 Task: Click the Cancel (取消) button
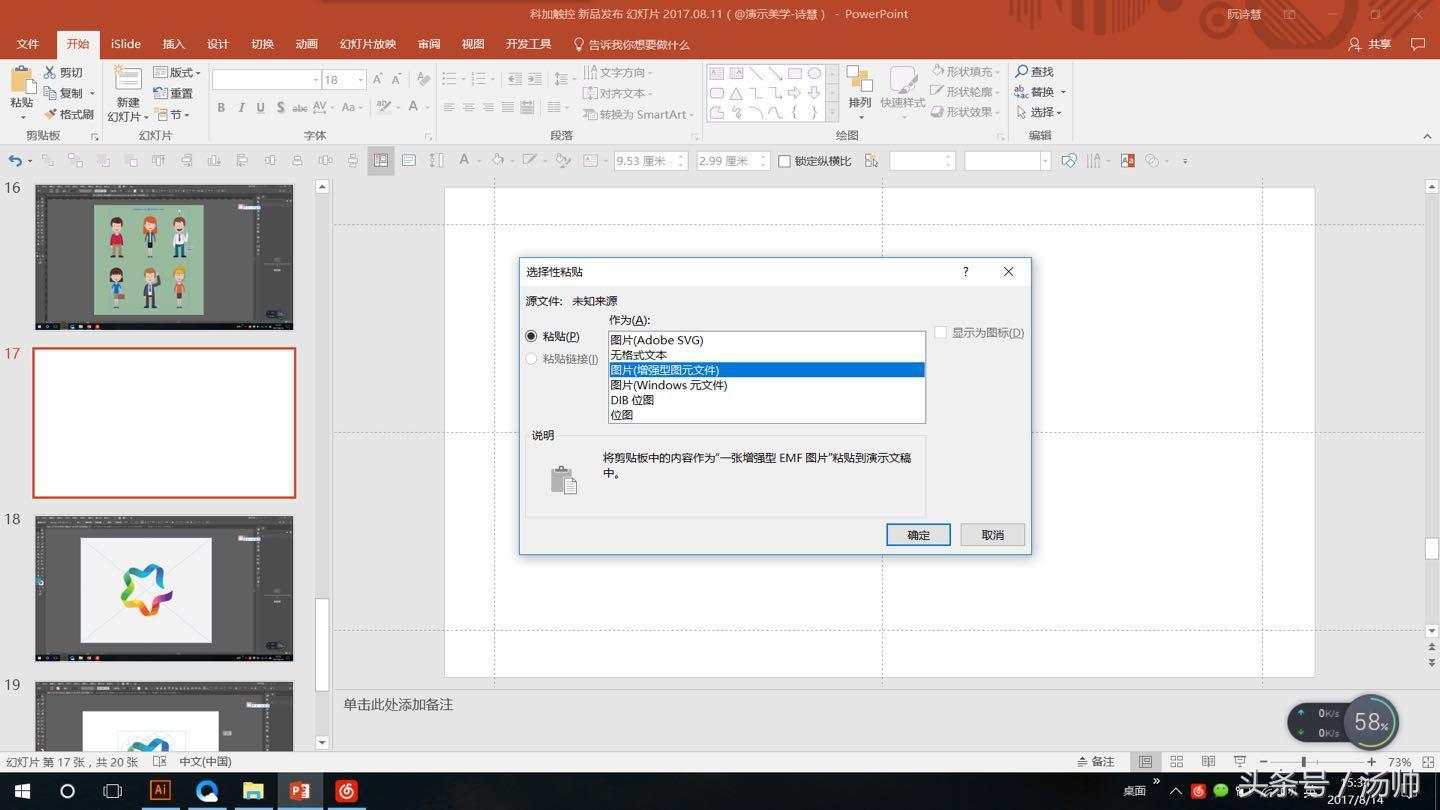(992, 535)
